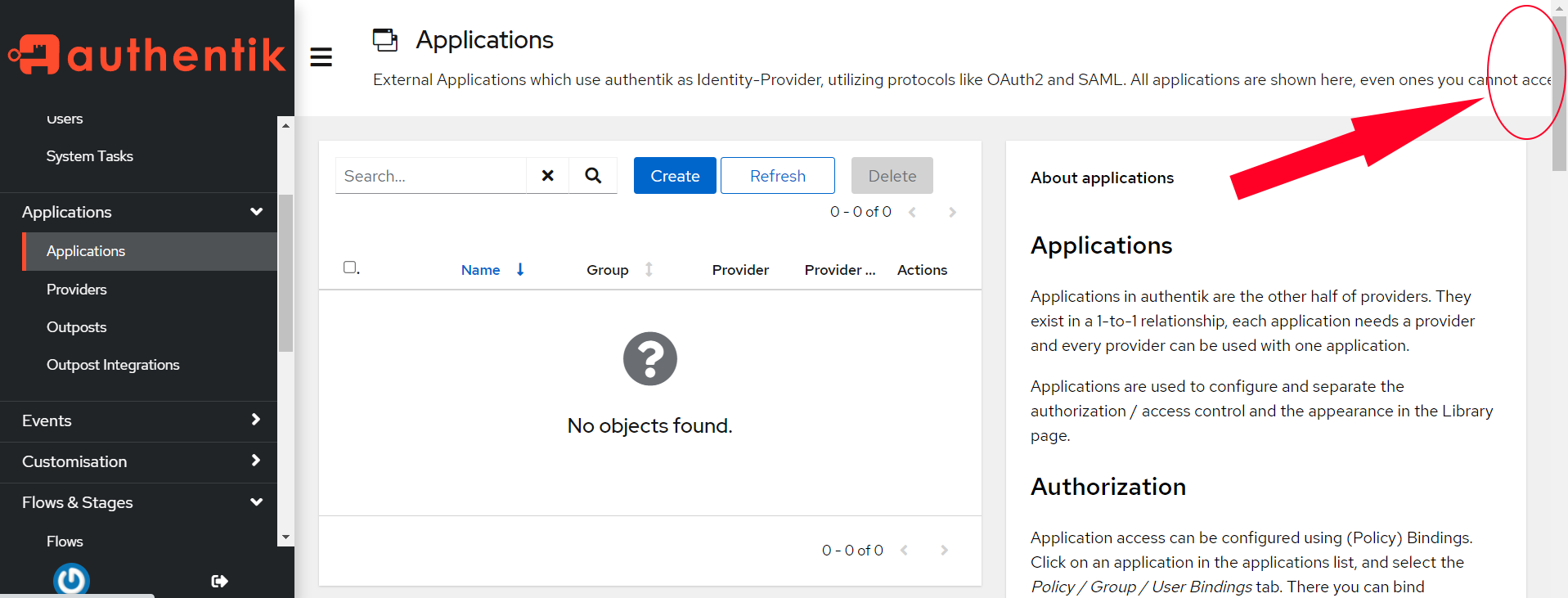The height and width of the screenshot is (598, 1568).
Task: Click the sidebar scroll down arrow
Action: [x=285, y=537]
